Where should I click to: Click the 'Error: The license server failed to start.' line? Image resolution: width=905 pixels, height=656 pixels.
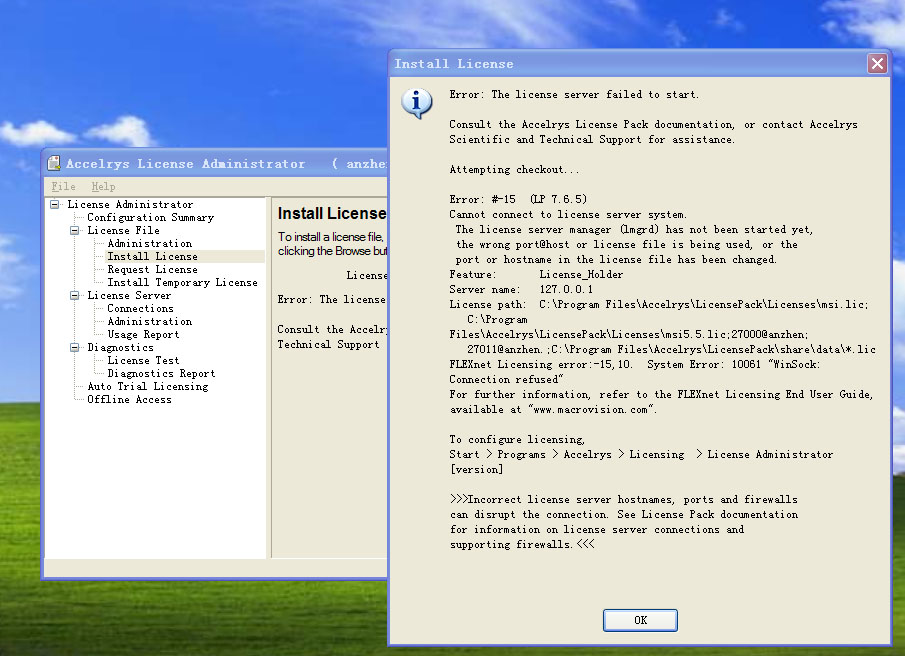point(574,95)
